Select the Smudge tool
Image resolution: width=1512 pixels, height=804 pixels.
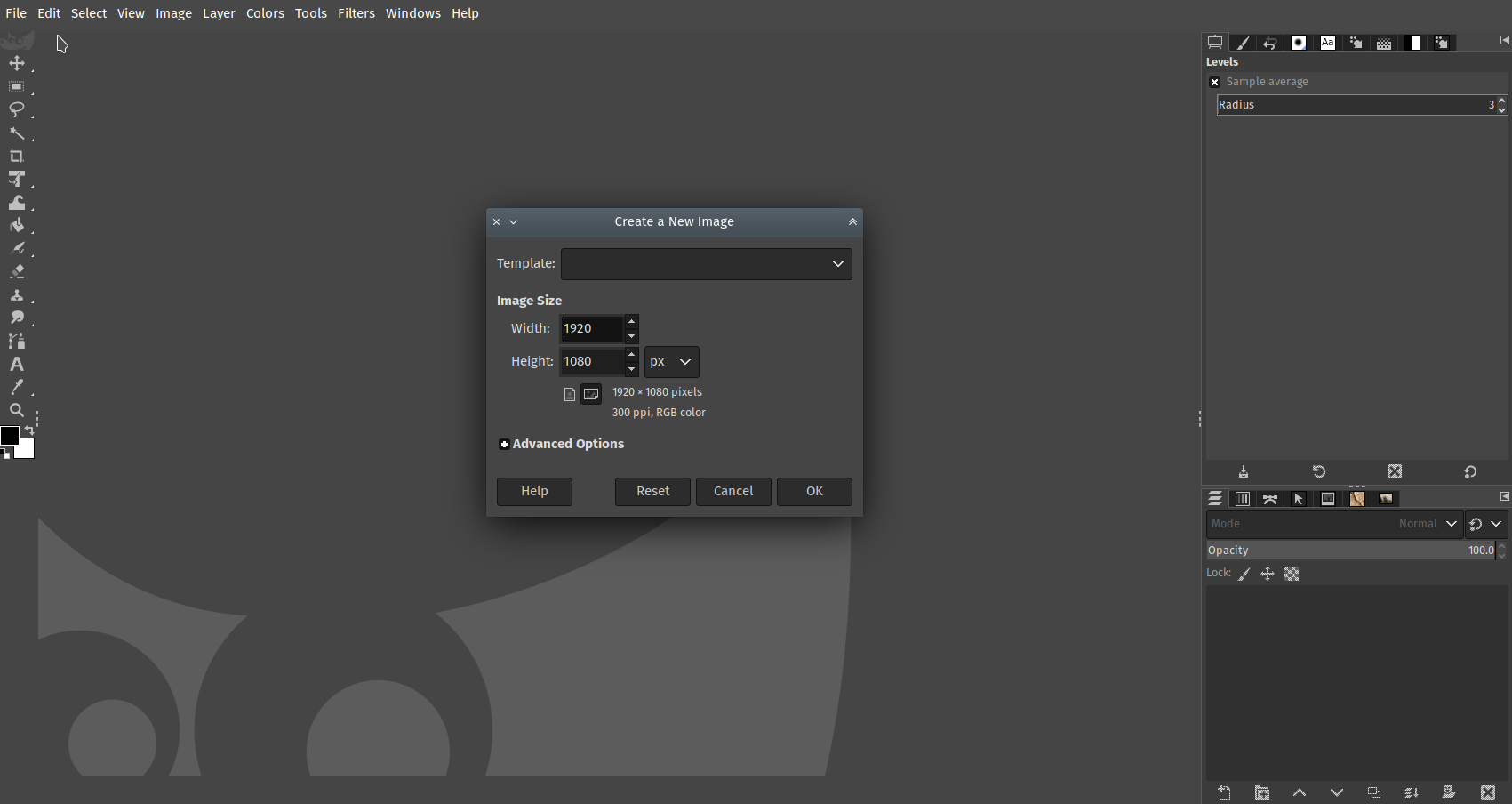17,318
